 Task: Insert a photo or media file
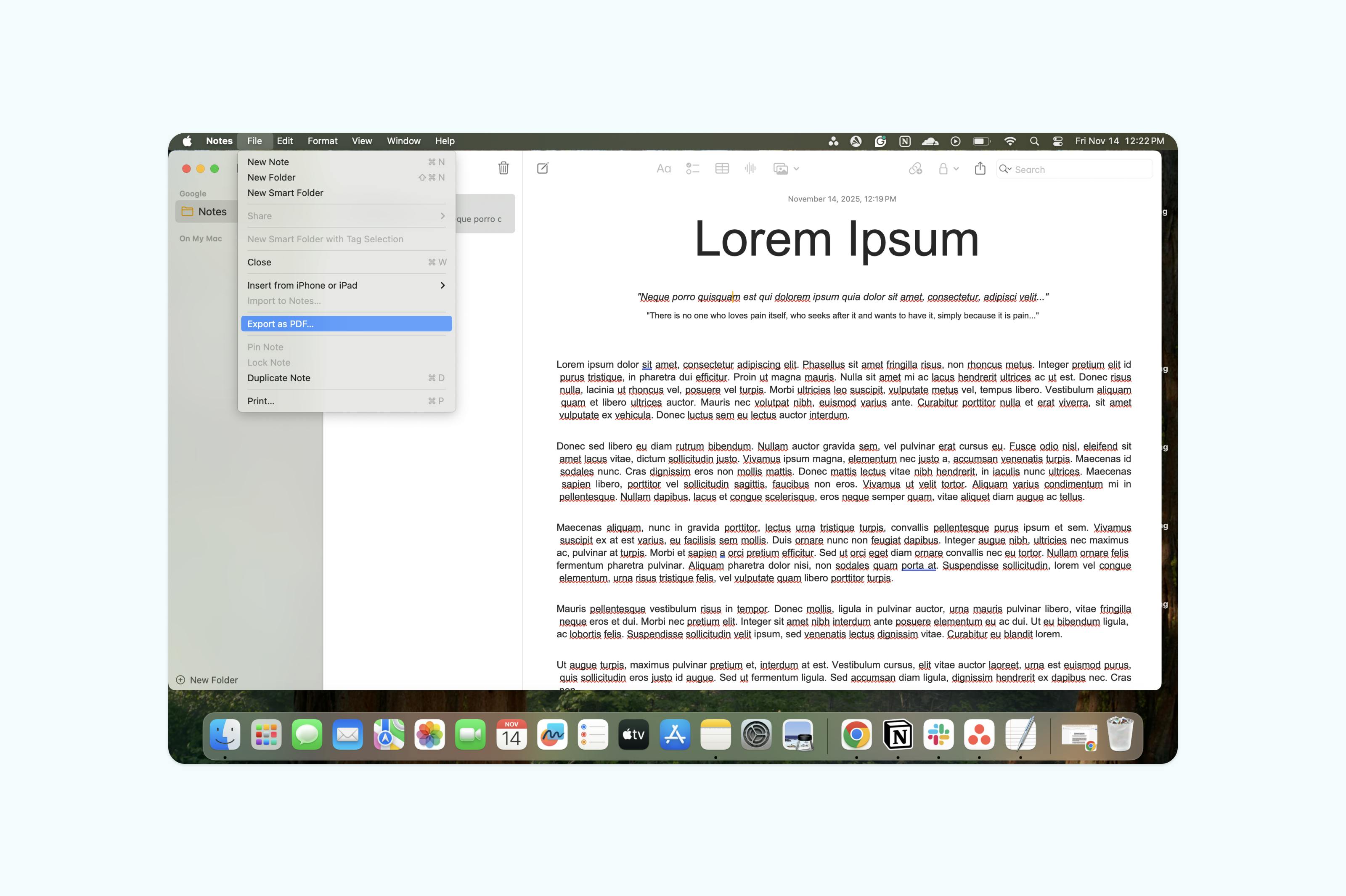(781, 169)
